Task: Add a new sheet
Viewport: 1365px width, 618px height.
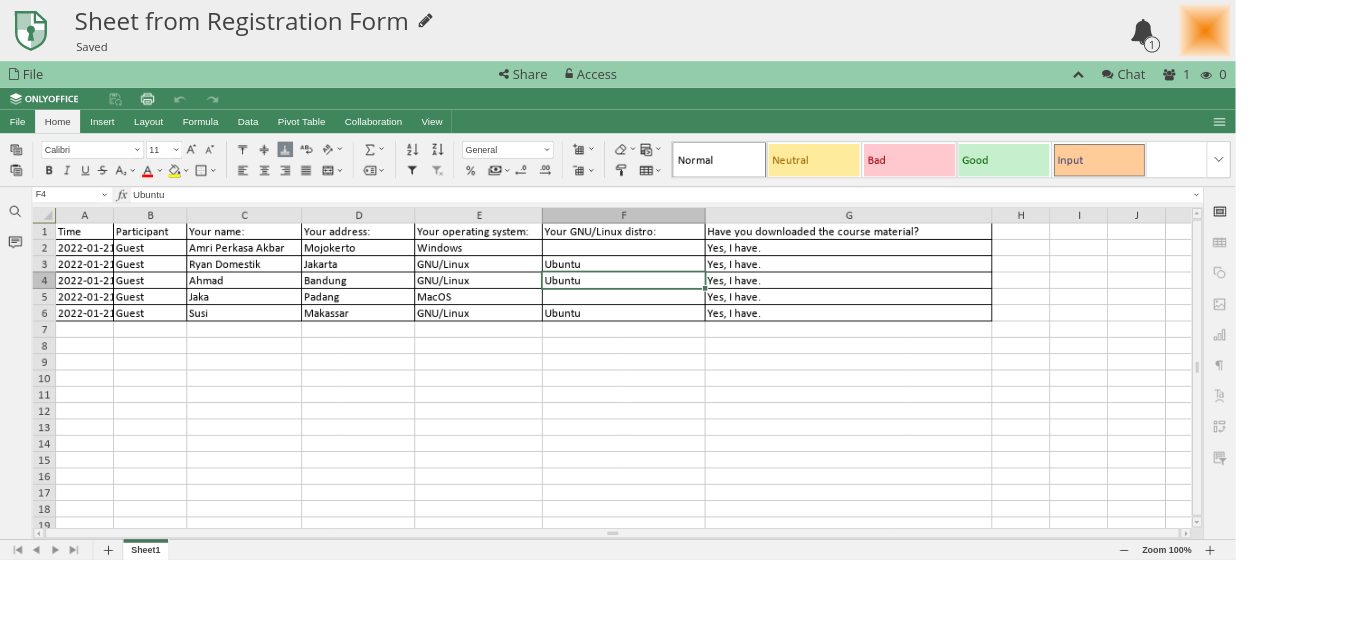Action: pyautogui.click(x=108, y=550)
